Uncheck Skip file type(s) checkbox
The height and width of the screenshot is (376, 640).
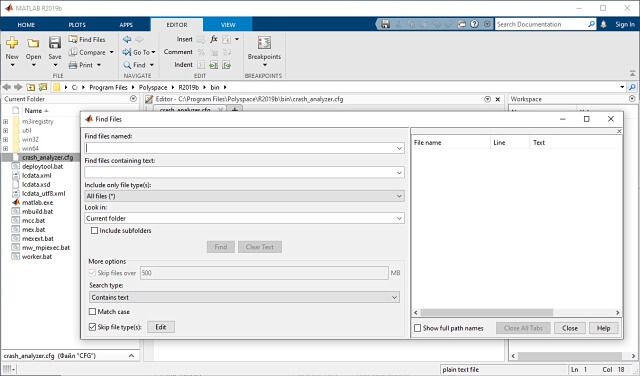(x=93, y=327)
